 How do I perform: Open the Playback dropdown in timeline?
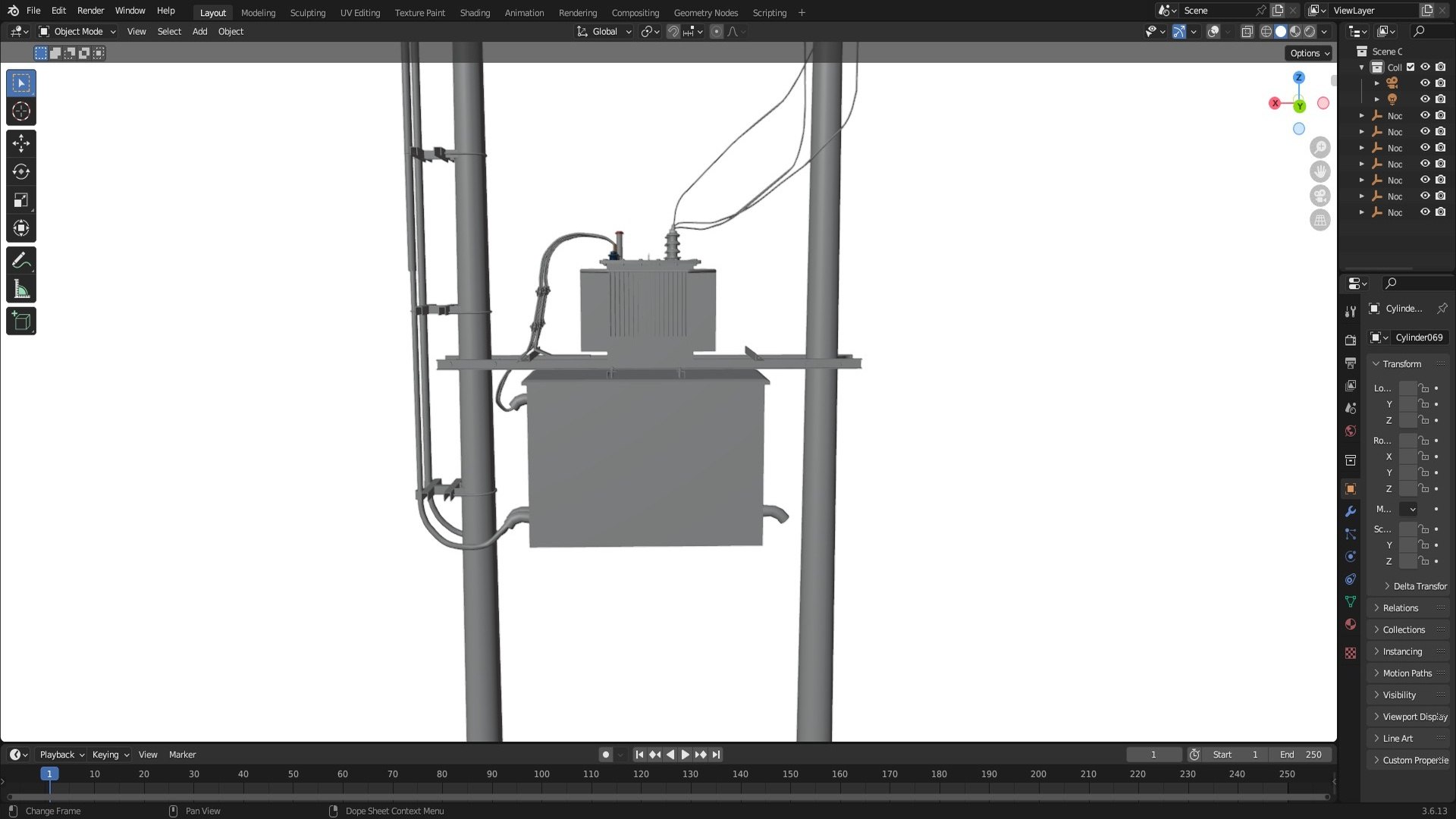[61, 755]
